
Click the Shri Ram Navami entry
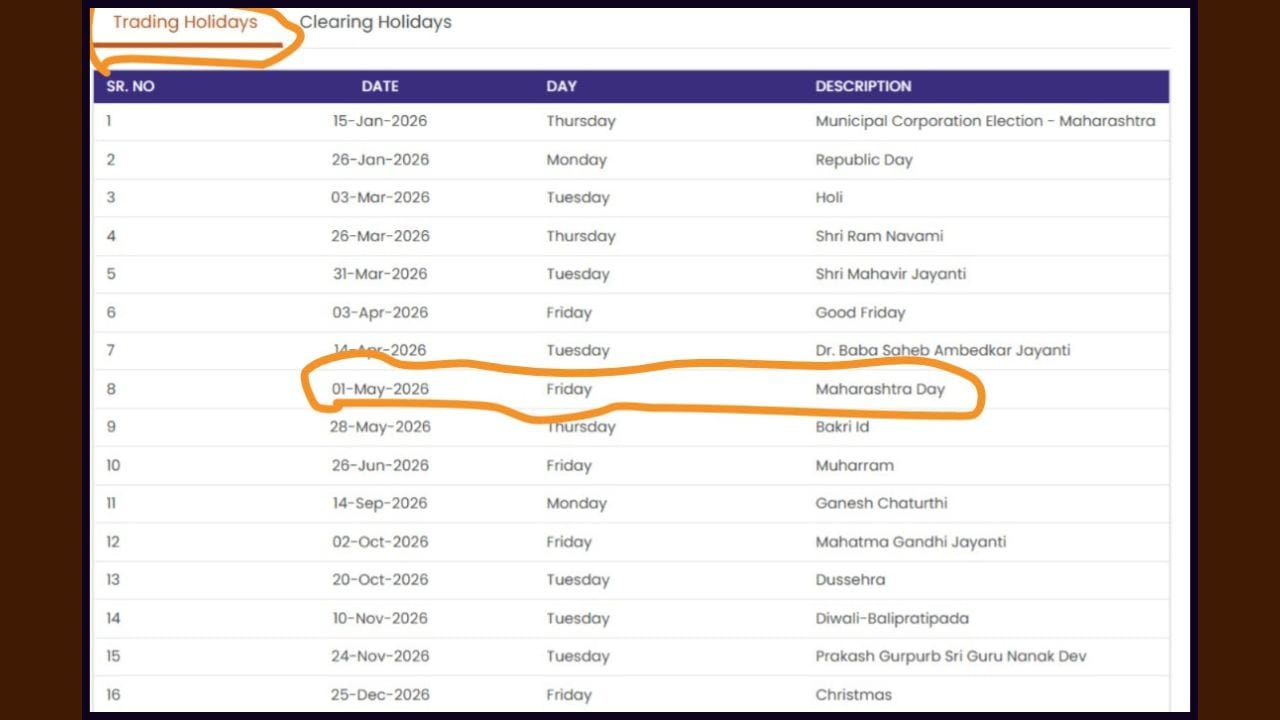(879, 236)
